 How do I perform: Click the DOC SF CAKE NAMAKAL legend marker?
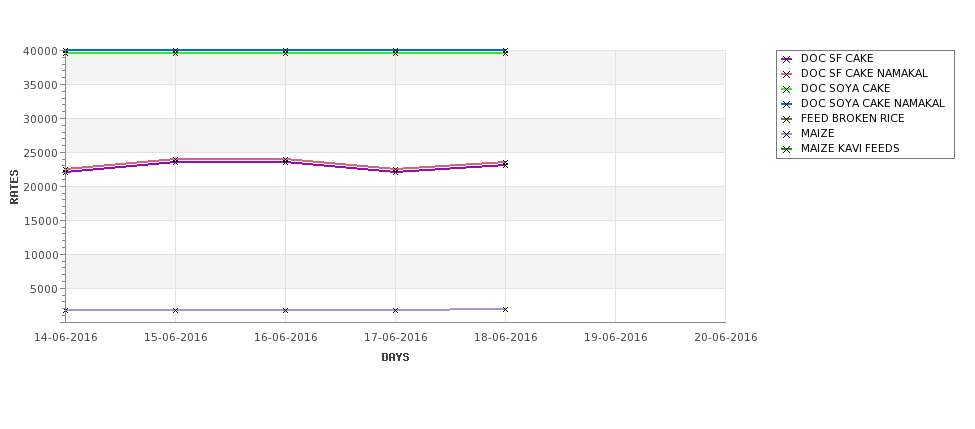(x=787, y=74)
